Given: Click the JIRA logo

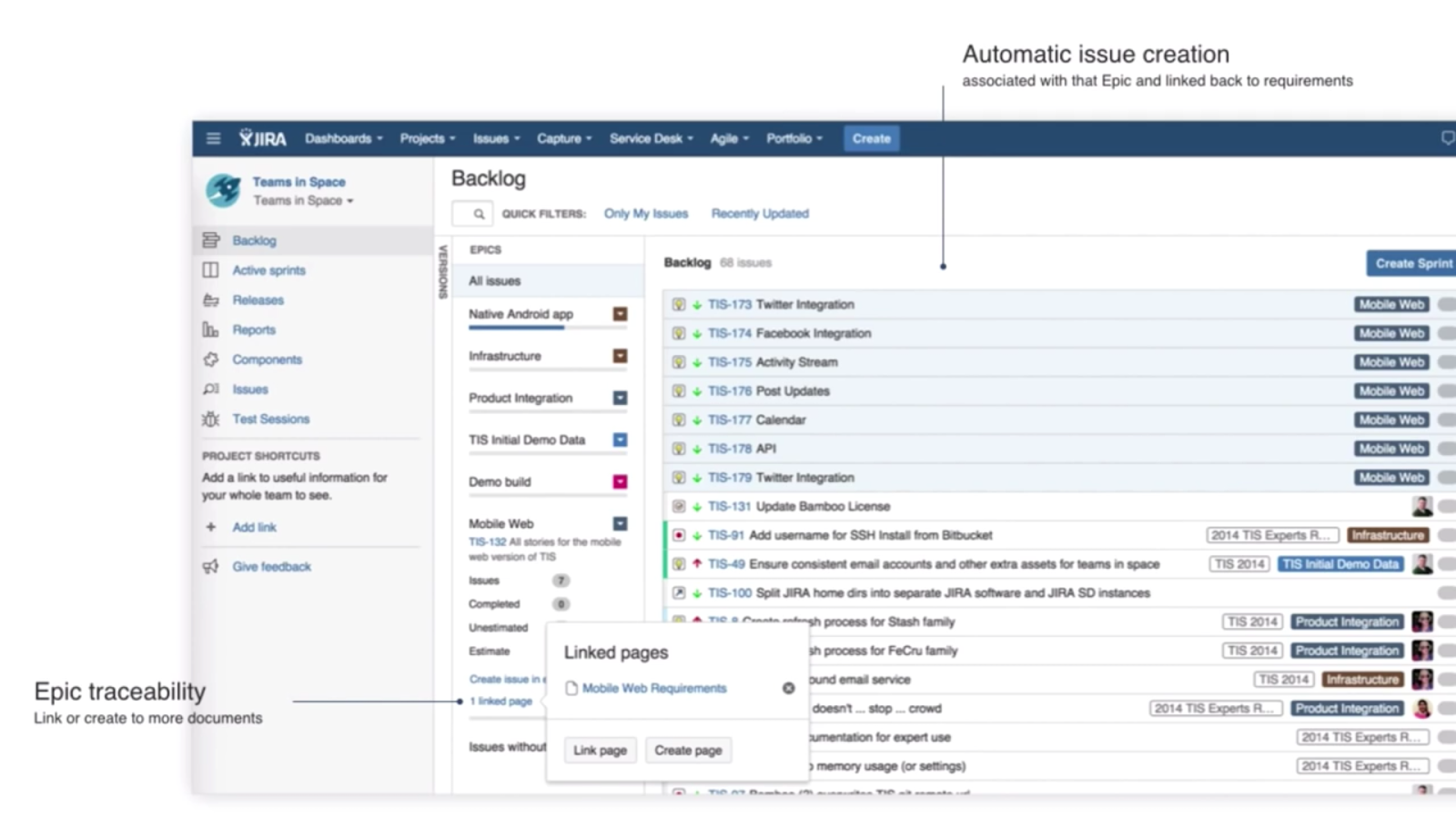Looking at the screenshot, I should coord(263,138).
